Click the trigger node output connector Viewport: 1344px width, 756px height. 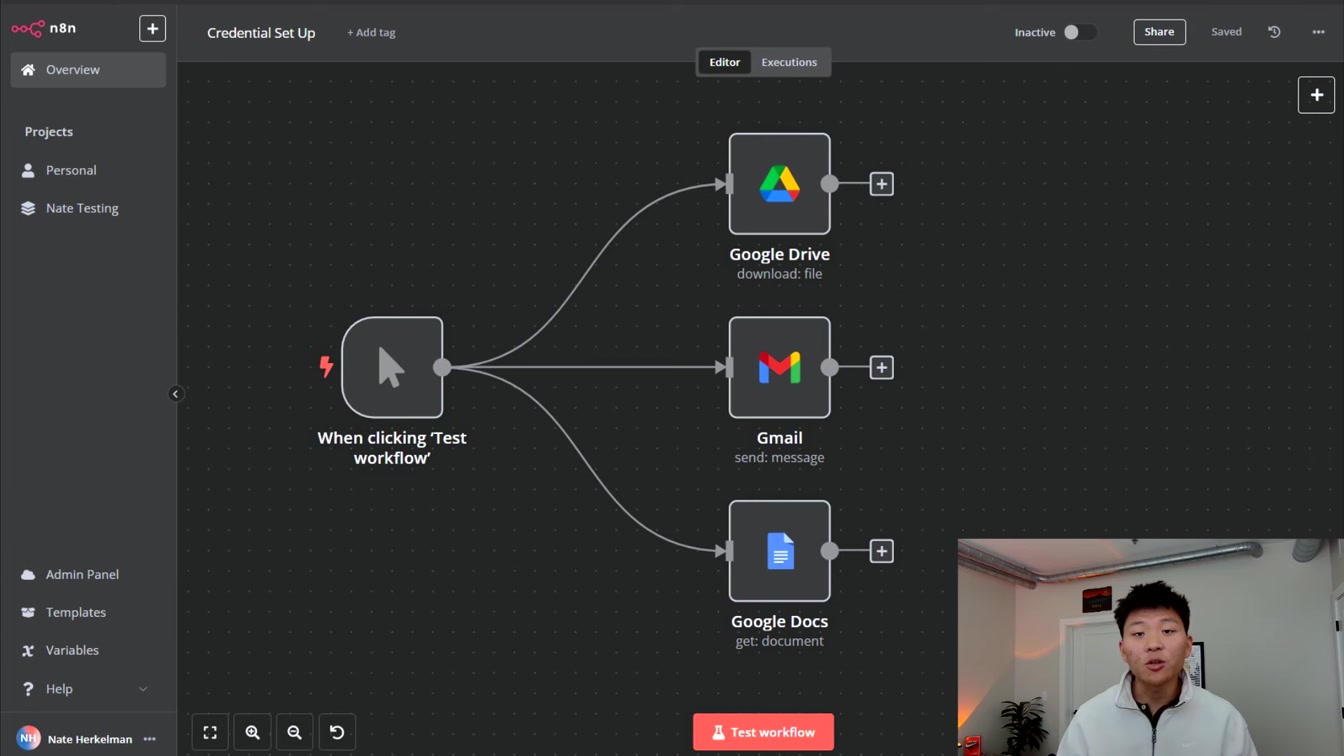tap(442, 368)
